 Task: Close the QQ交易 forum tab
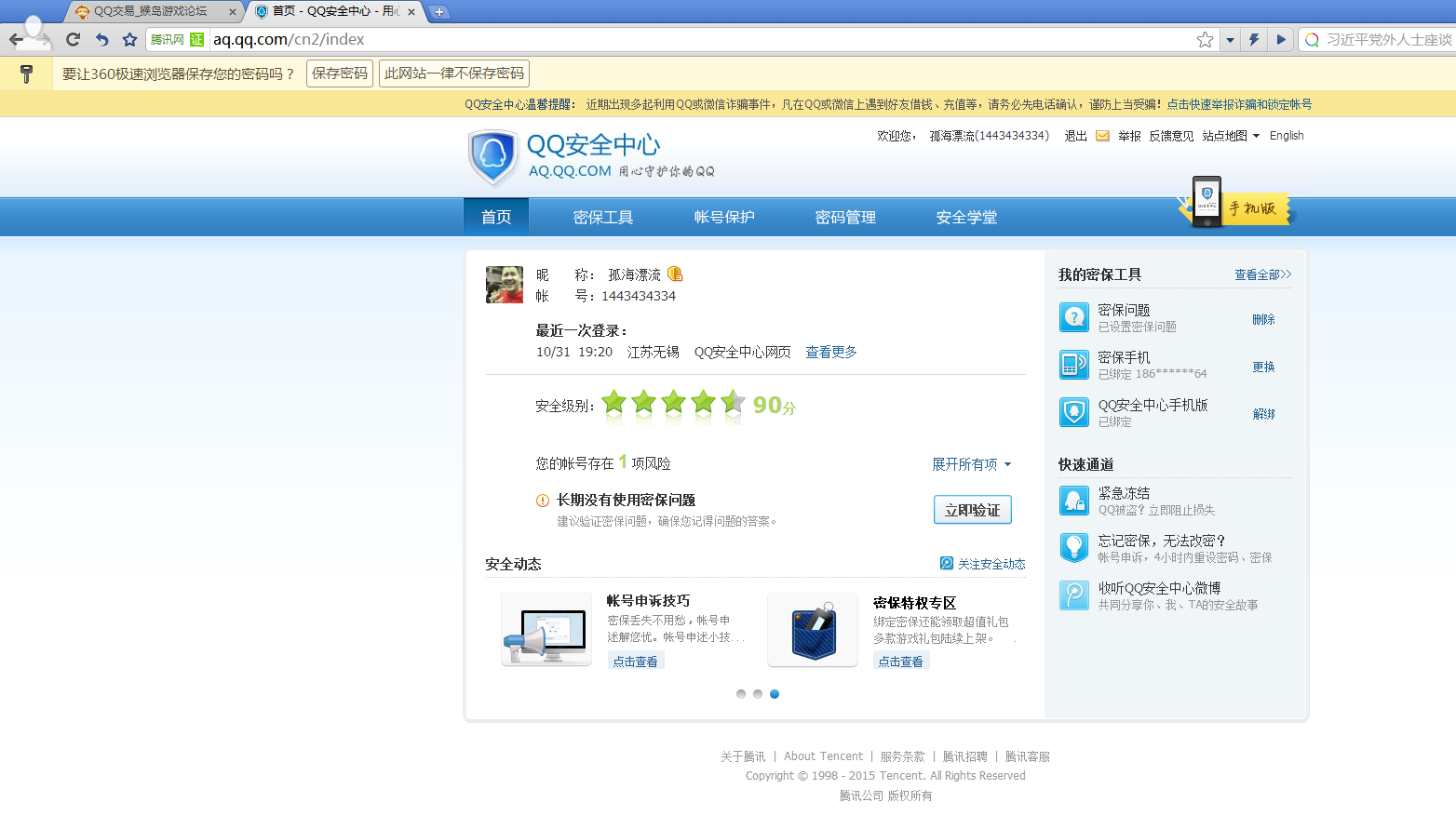pos(233,12)
